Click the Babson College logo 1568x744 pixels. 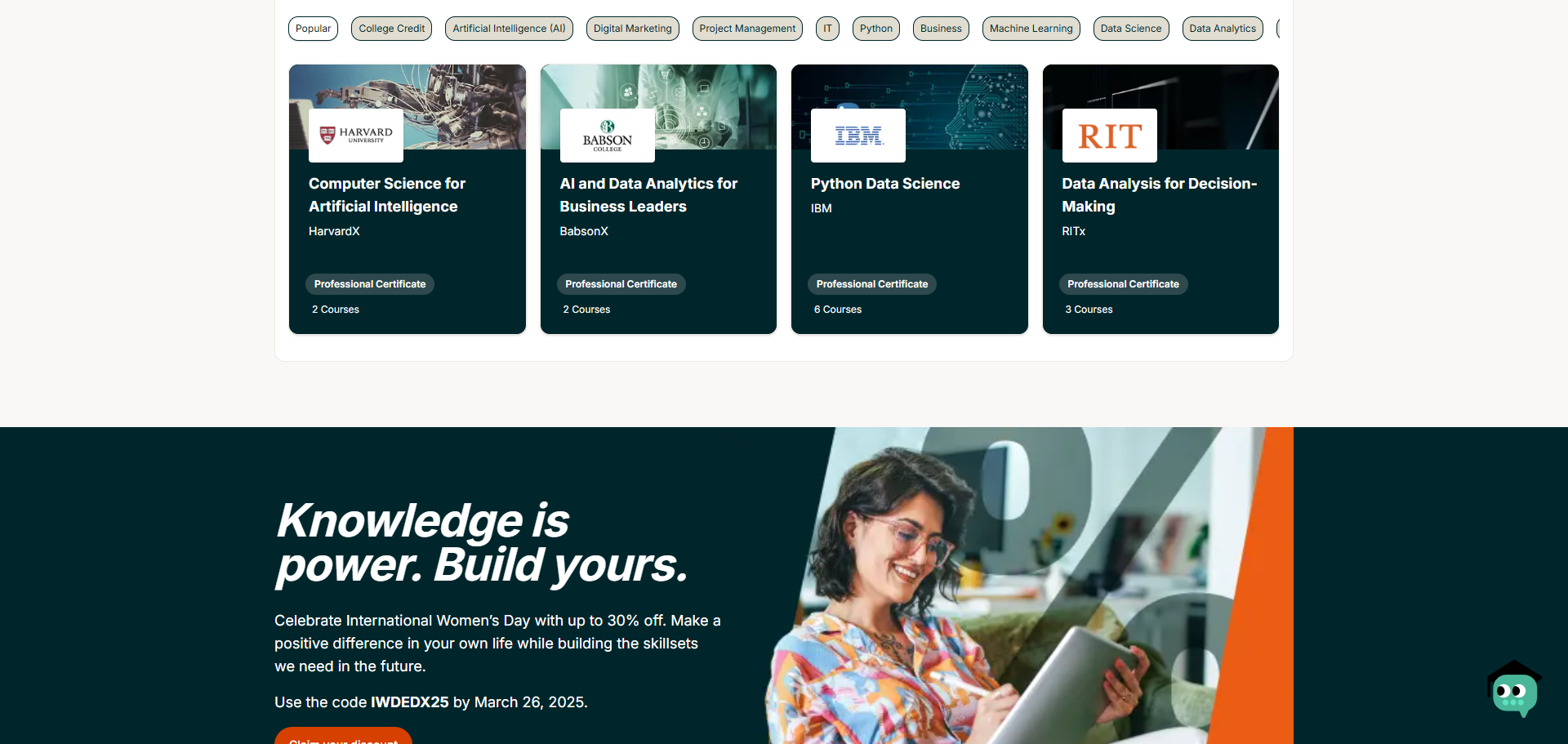(x=607, y=136)
